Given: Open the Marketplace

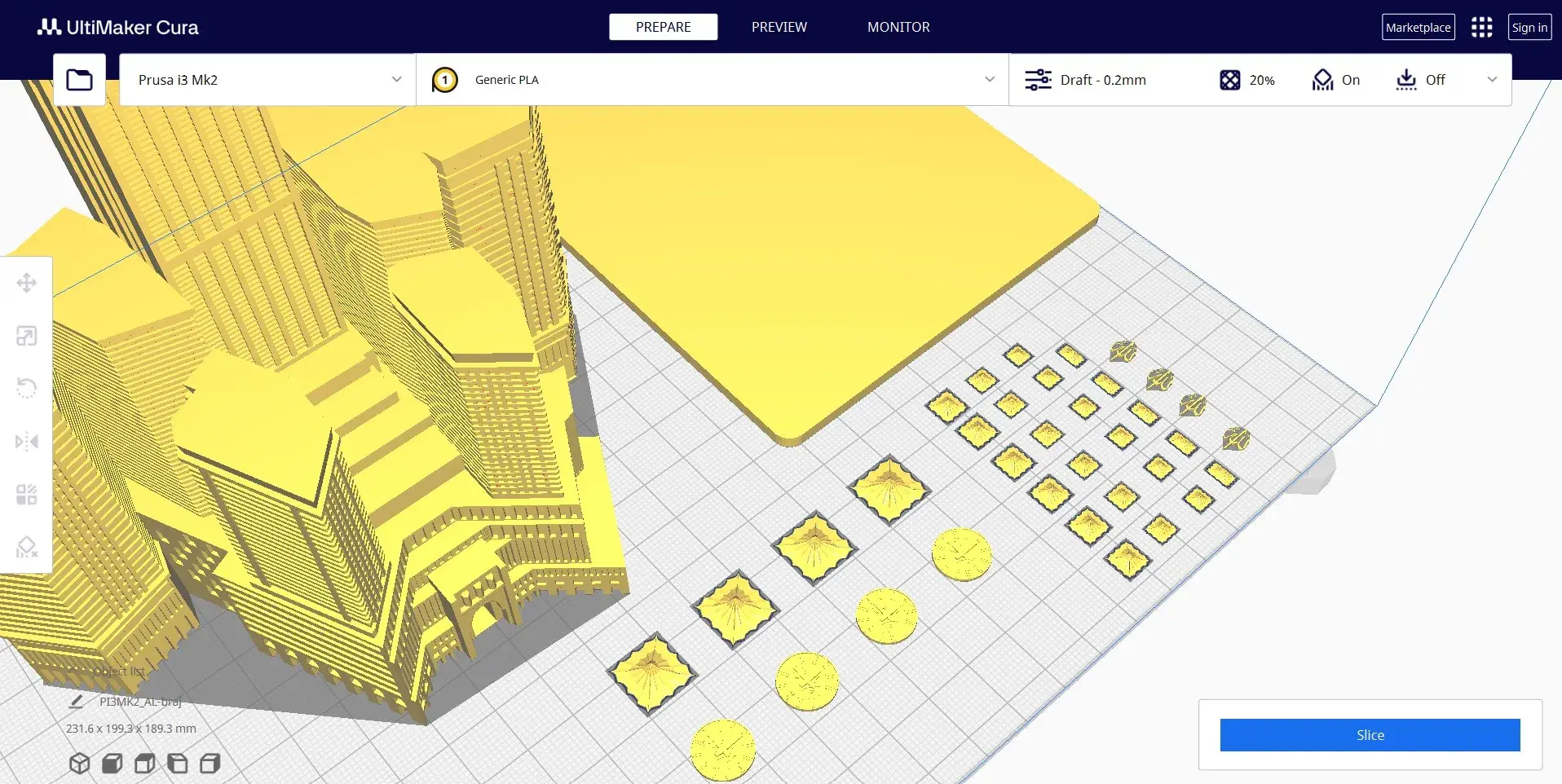Looking at the screenshot, I should click(1418, 27).
